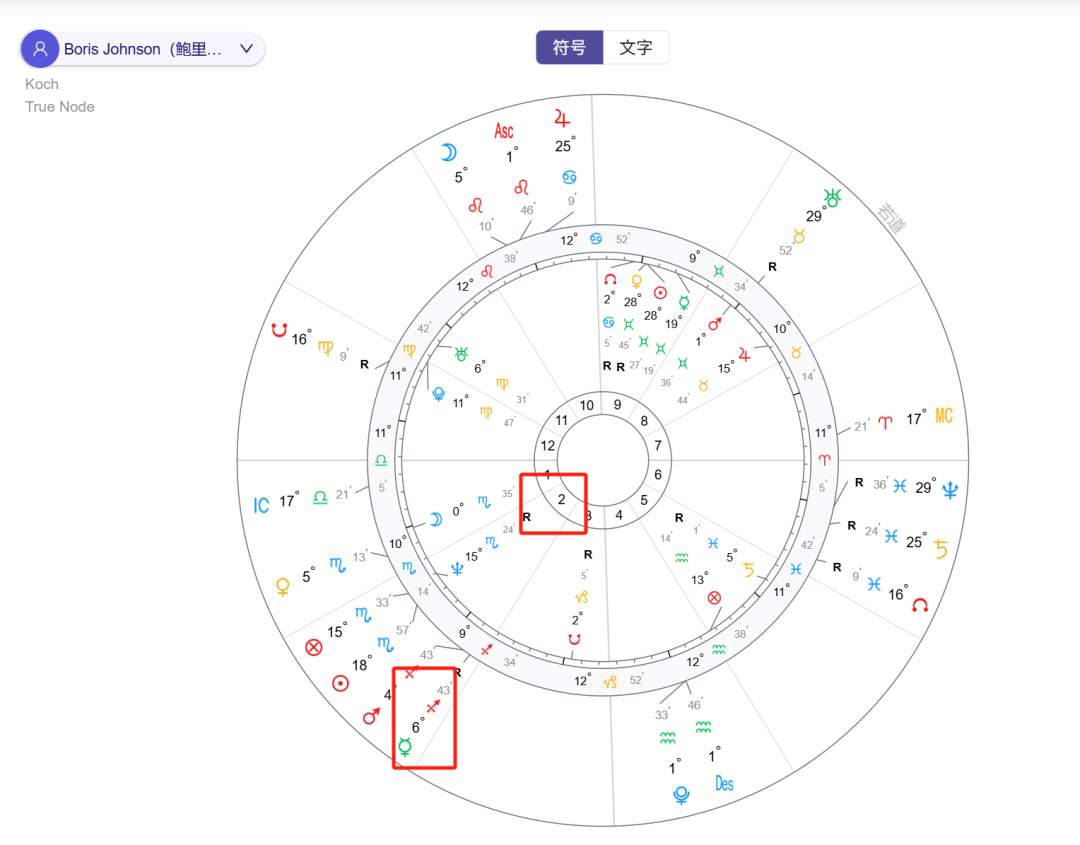Select the red South Node glyph near 16° Virgo
The height and width of the screenshot is (845, 1080).
click(280, 330)
